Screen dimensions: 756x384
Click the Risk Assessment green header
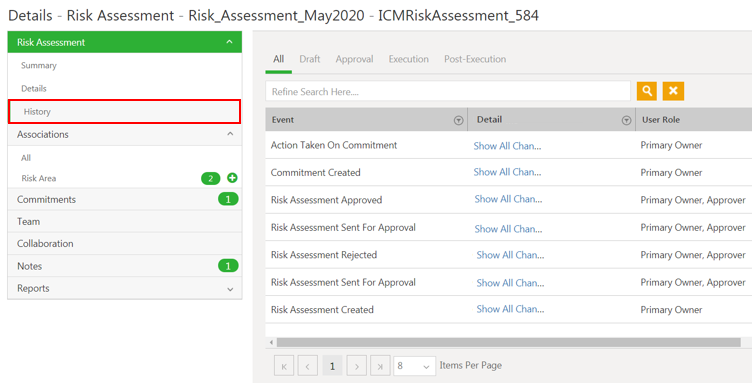point(124,42)
